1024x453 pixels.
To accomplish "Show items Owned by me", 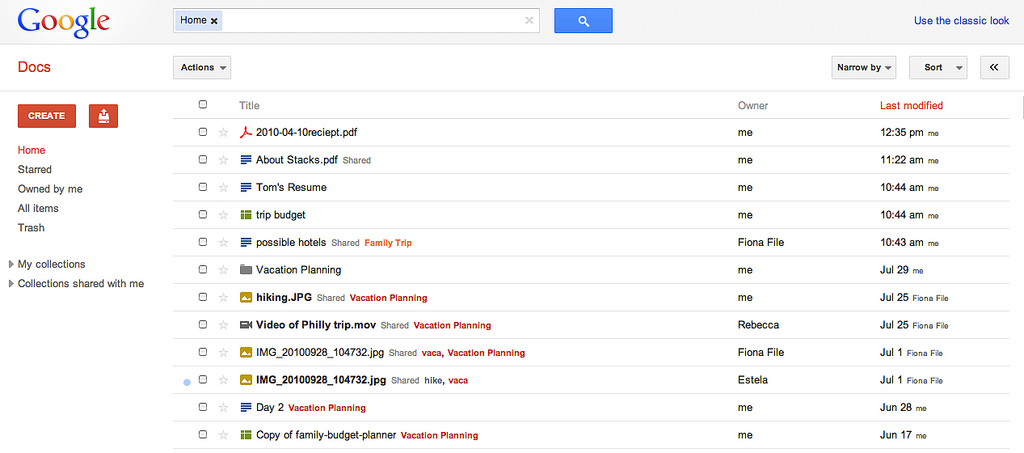I will coord(50,189).
